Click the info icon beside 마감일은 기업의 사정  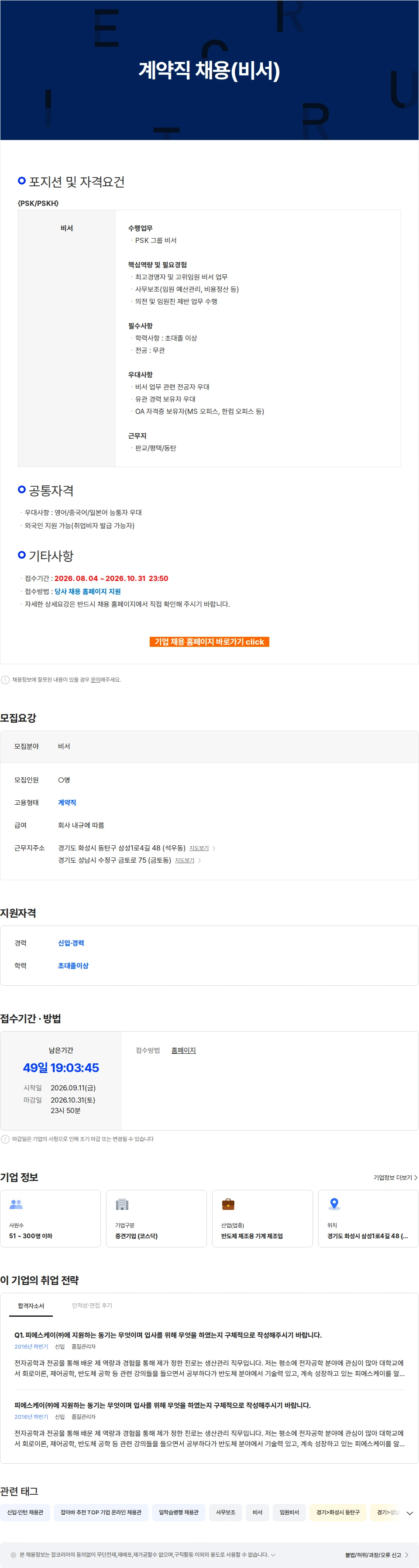point(6,1139)
